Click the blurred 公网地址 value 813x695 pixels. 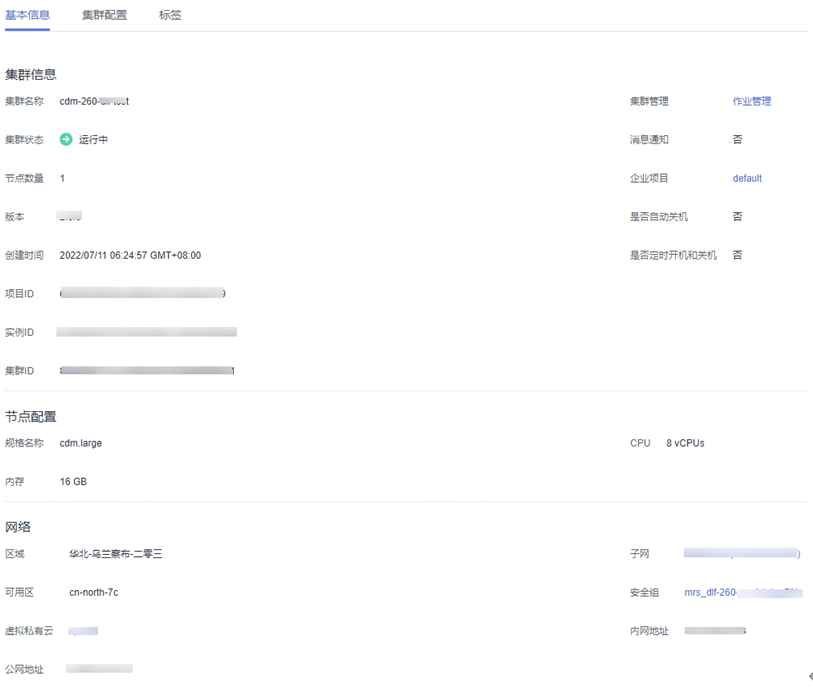99,668
